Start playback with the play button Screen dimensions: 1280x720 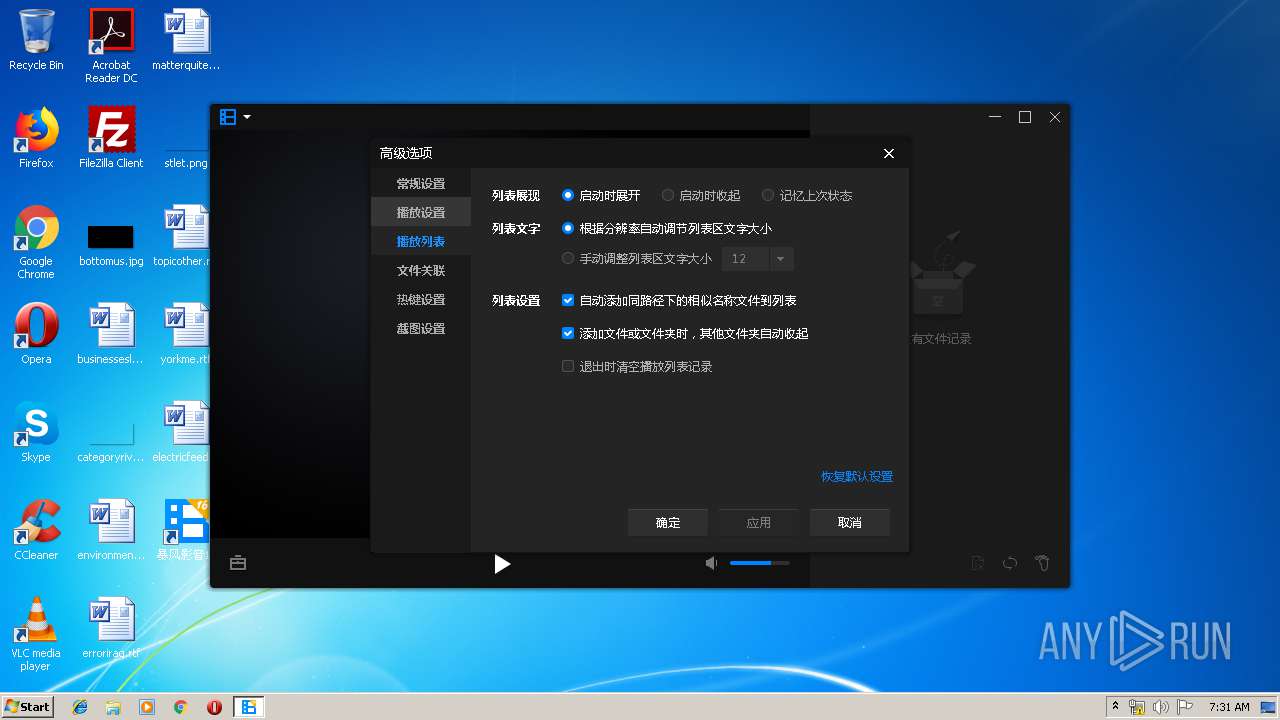click(502, 564)
